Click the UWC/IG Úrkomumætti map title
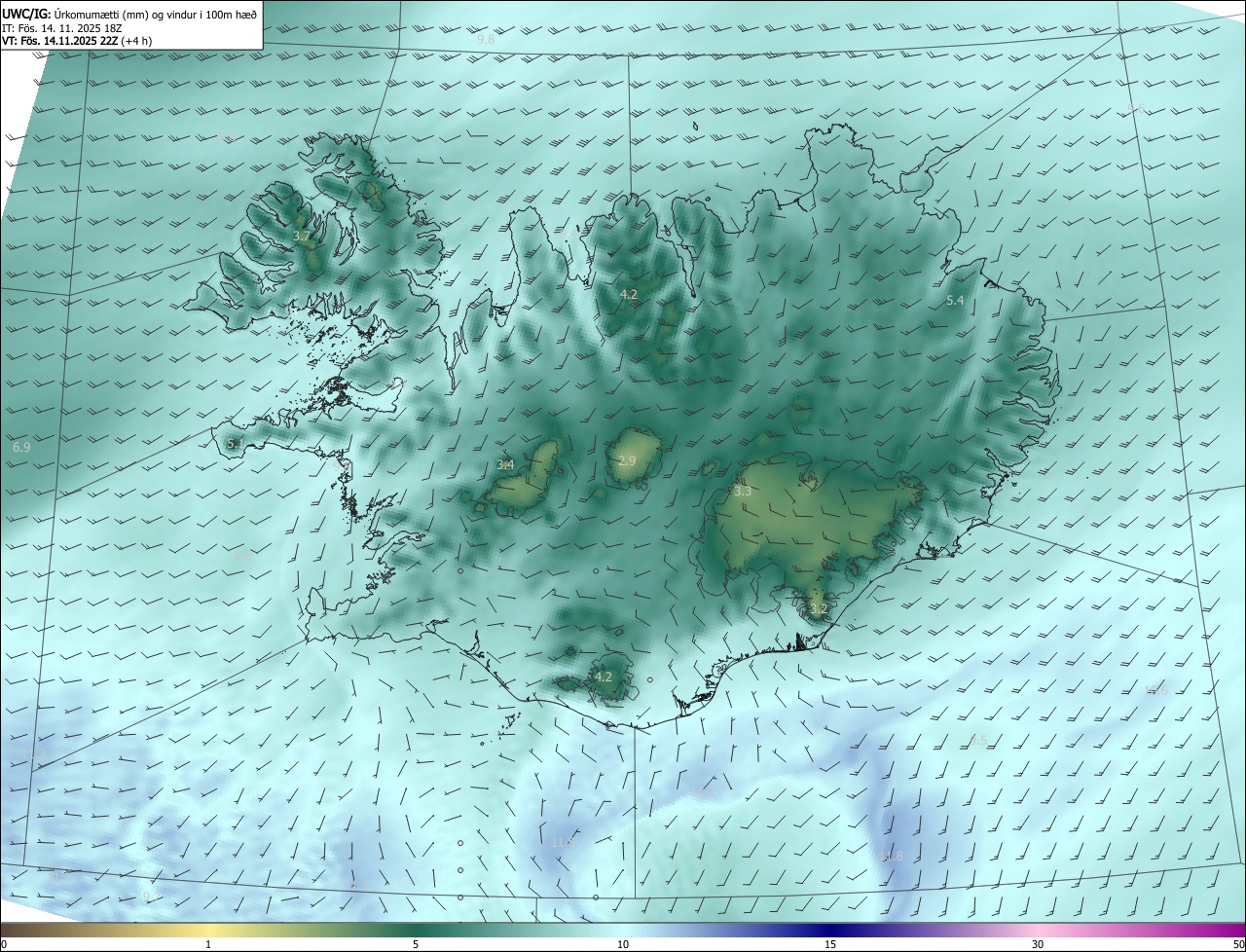This screenshot has width=1246, height=952. [130, 14]
